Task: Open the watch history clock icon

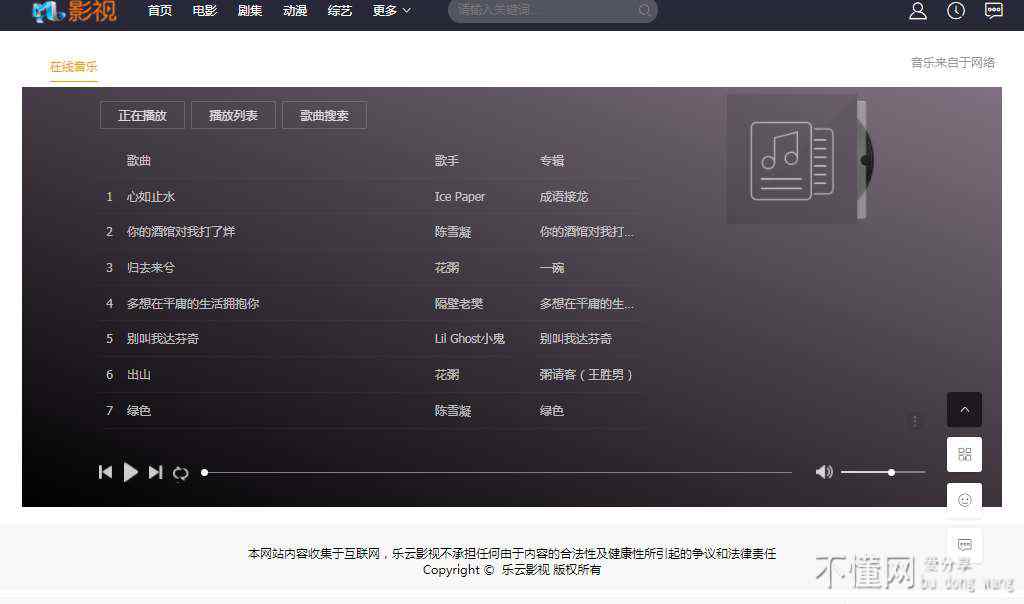Action: (955, 10)
